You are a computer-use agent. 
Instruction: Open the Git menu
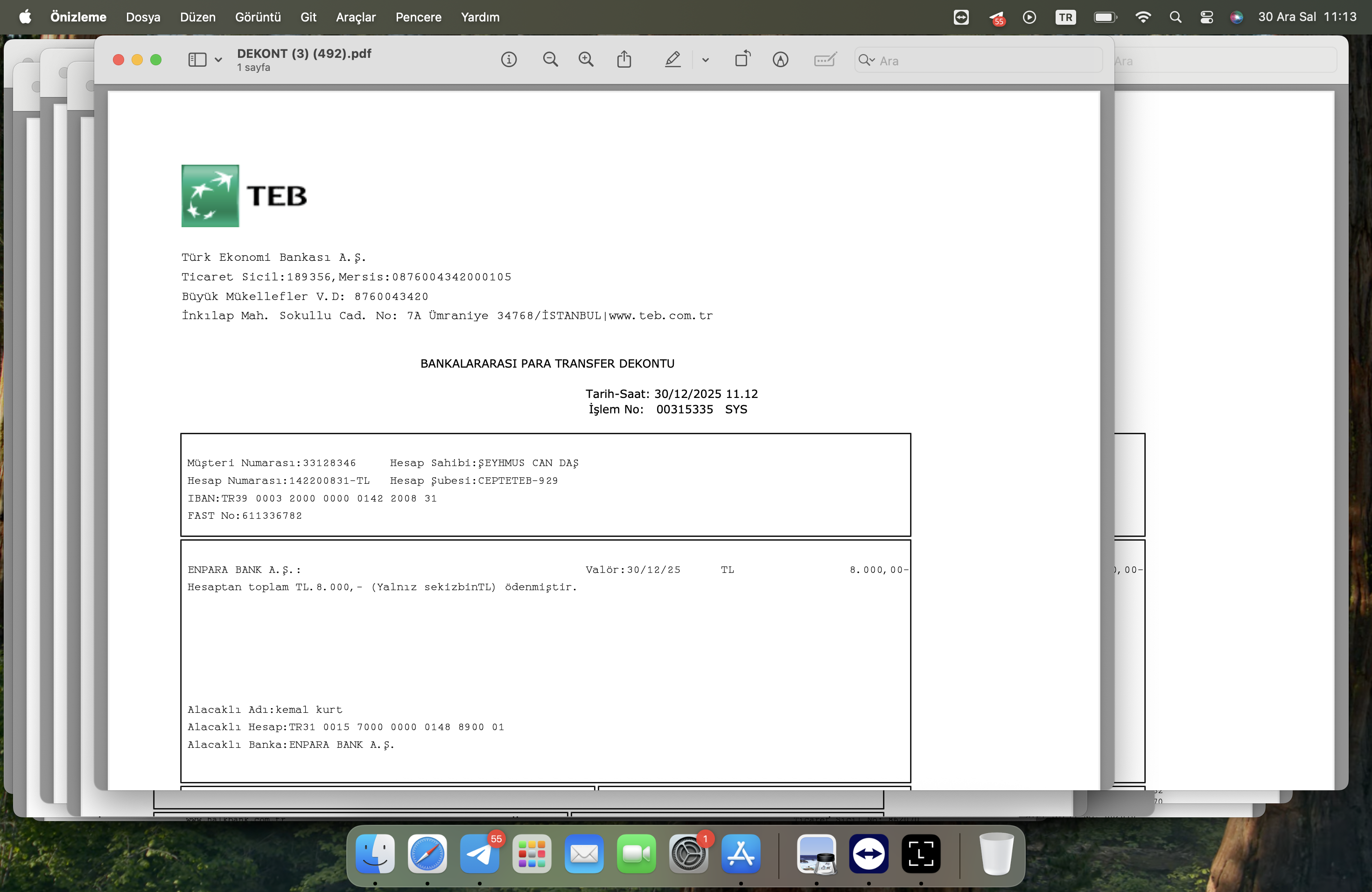coord(308,17)
